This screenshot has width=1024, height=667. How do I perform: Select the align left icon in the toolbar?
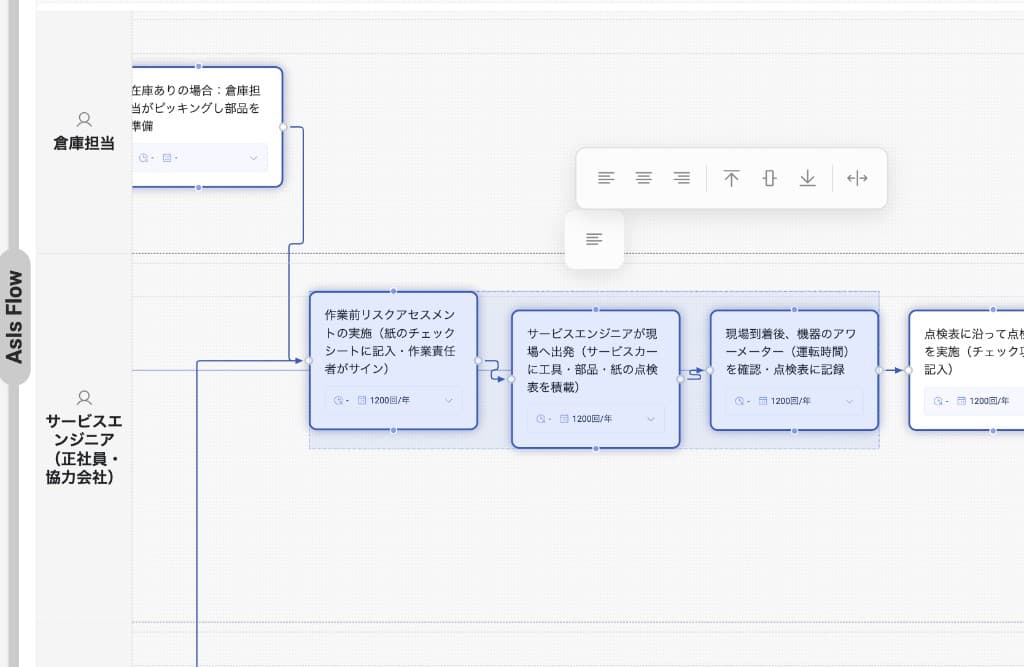[606, 178]
